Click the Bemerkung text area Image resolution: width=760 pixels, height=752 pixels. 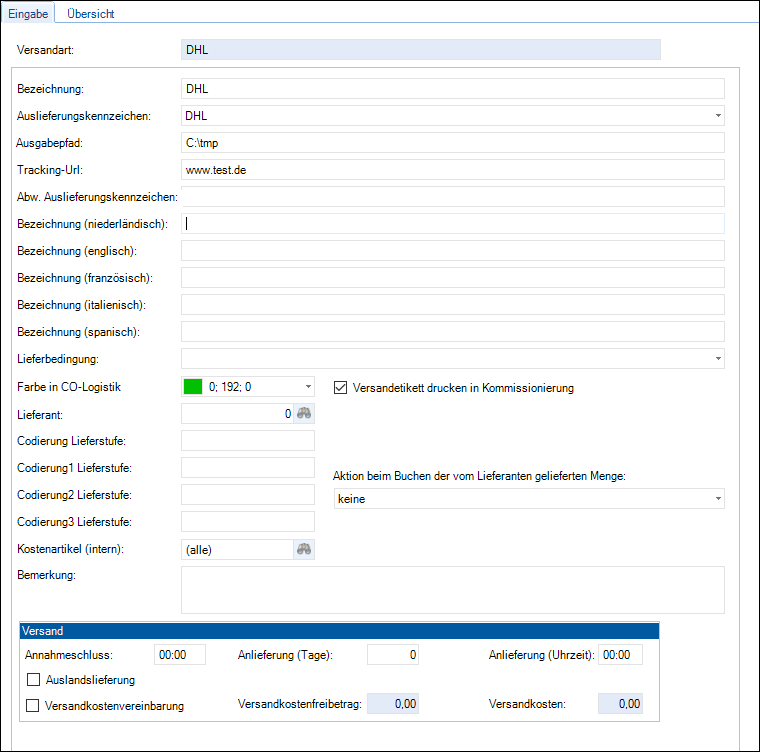[x=452, y=589]
